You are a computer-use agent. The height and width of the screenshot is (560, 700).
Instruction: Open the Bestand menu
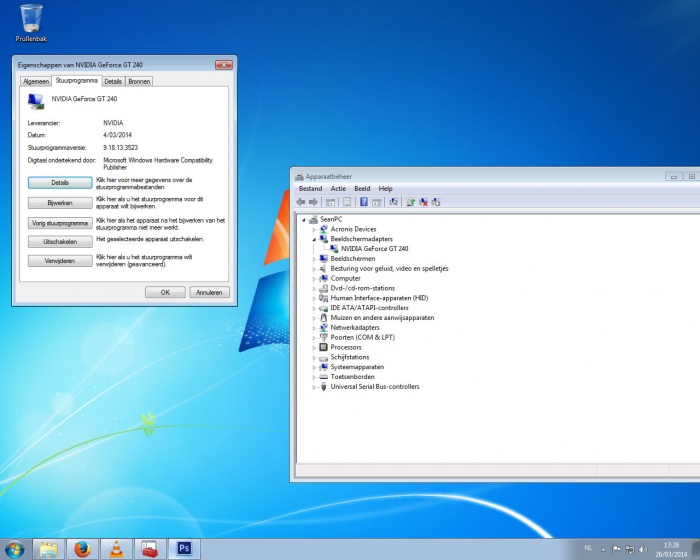pos(310,188)
